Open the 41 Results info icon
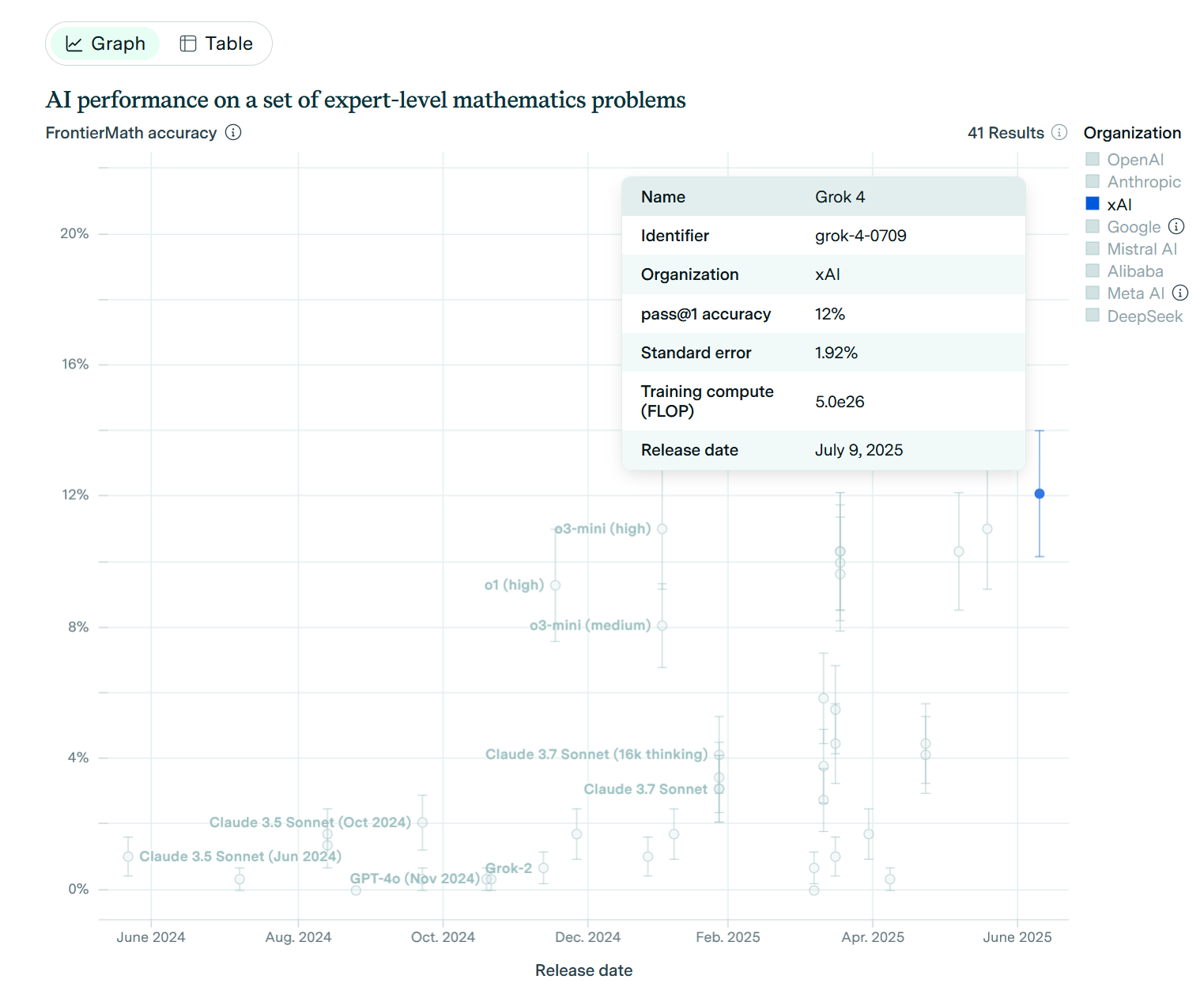The height and width of the screenshot is (987, 1204). coord(1059,132)
